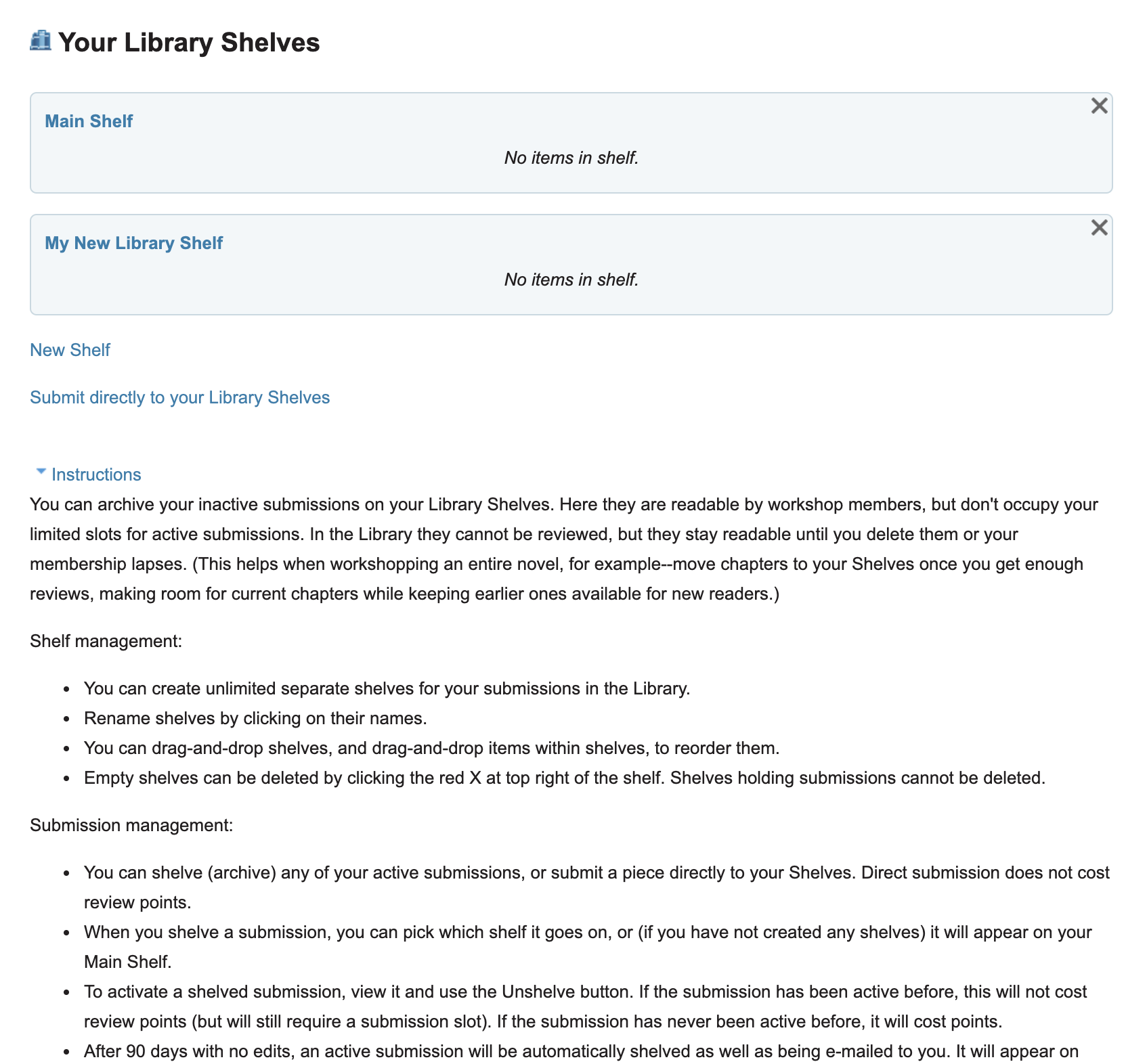Click the Instructions label text

(x=96, y=474)
